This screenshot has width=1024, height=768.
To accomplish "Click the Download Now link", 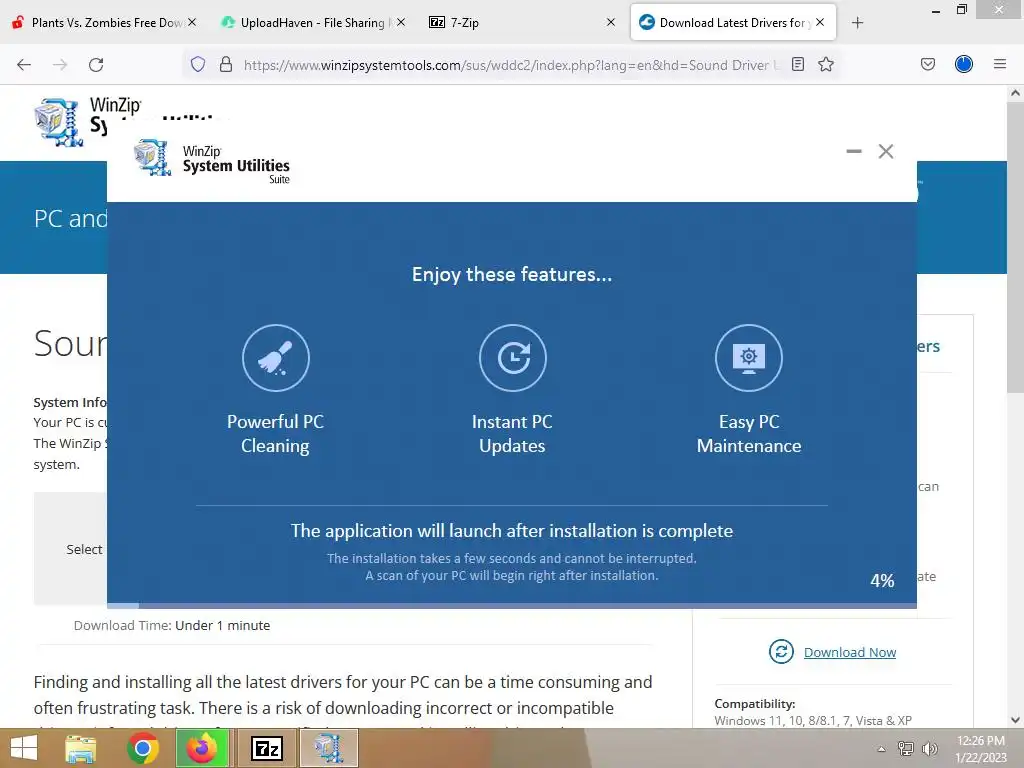I will (850, 652).
